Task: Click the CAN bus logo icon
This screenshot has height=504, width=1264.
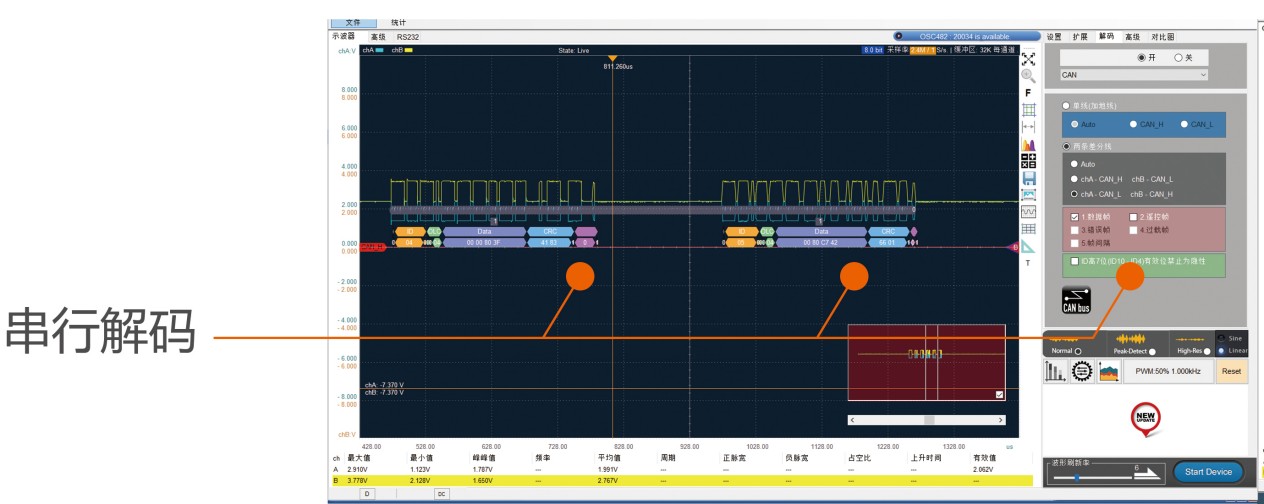Action: click(1075, 301)
